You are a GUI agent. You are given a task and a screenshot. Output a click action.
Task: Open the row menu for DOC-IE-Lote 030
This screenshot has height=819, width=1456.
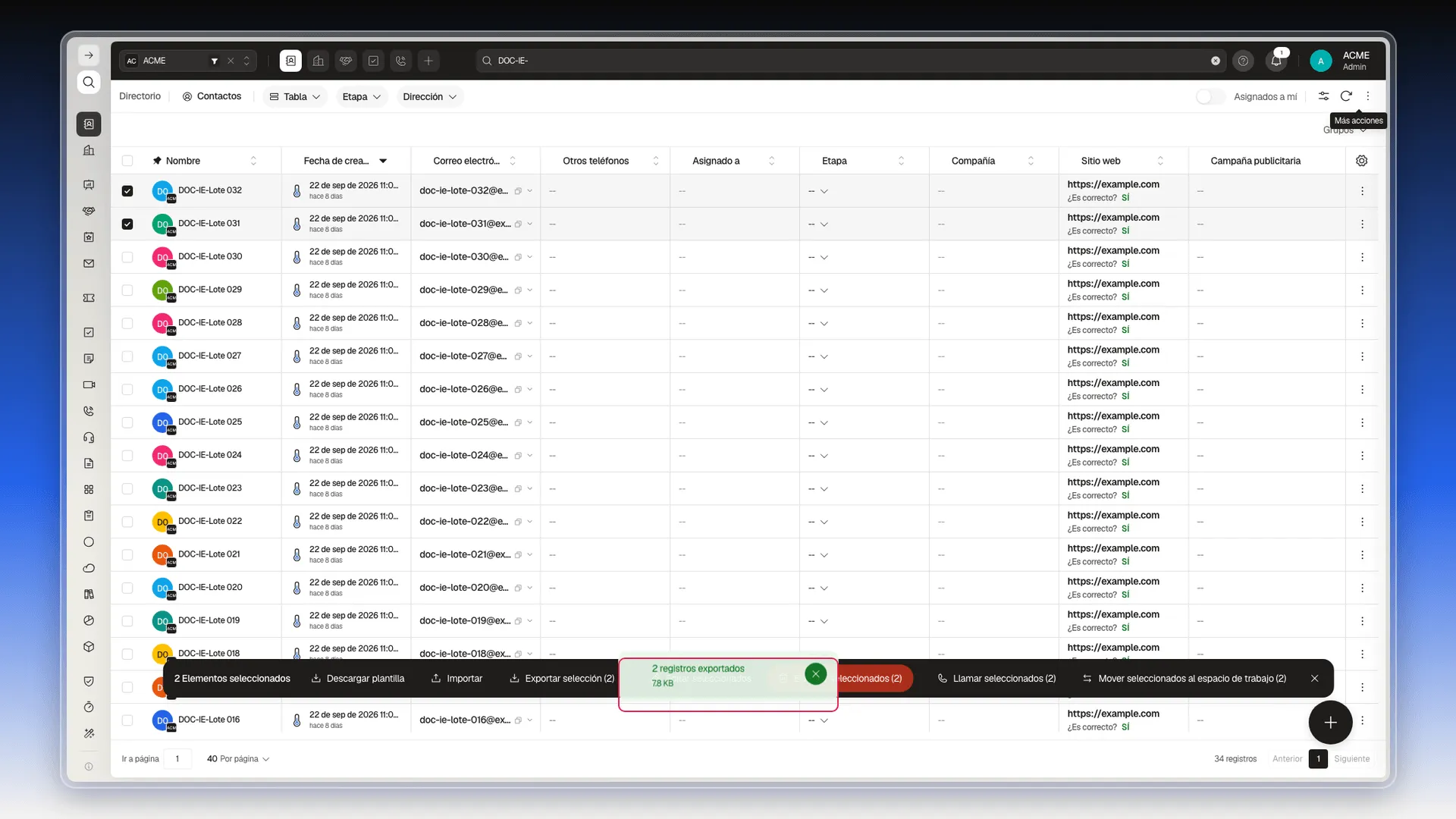1362,257
